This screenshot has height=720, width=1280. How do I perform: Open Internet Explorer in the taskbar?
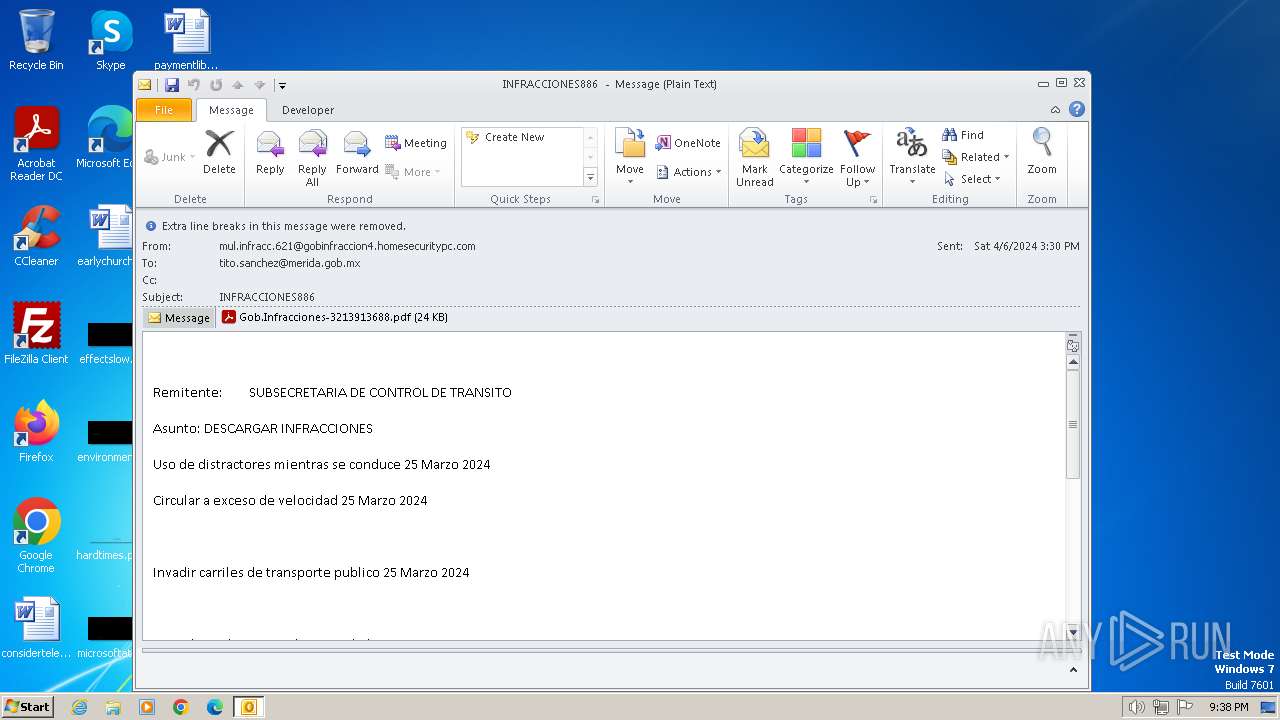(x=79, y=707)
